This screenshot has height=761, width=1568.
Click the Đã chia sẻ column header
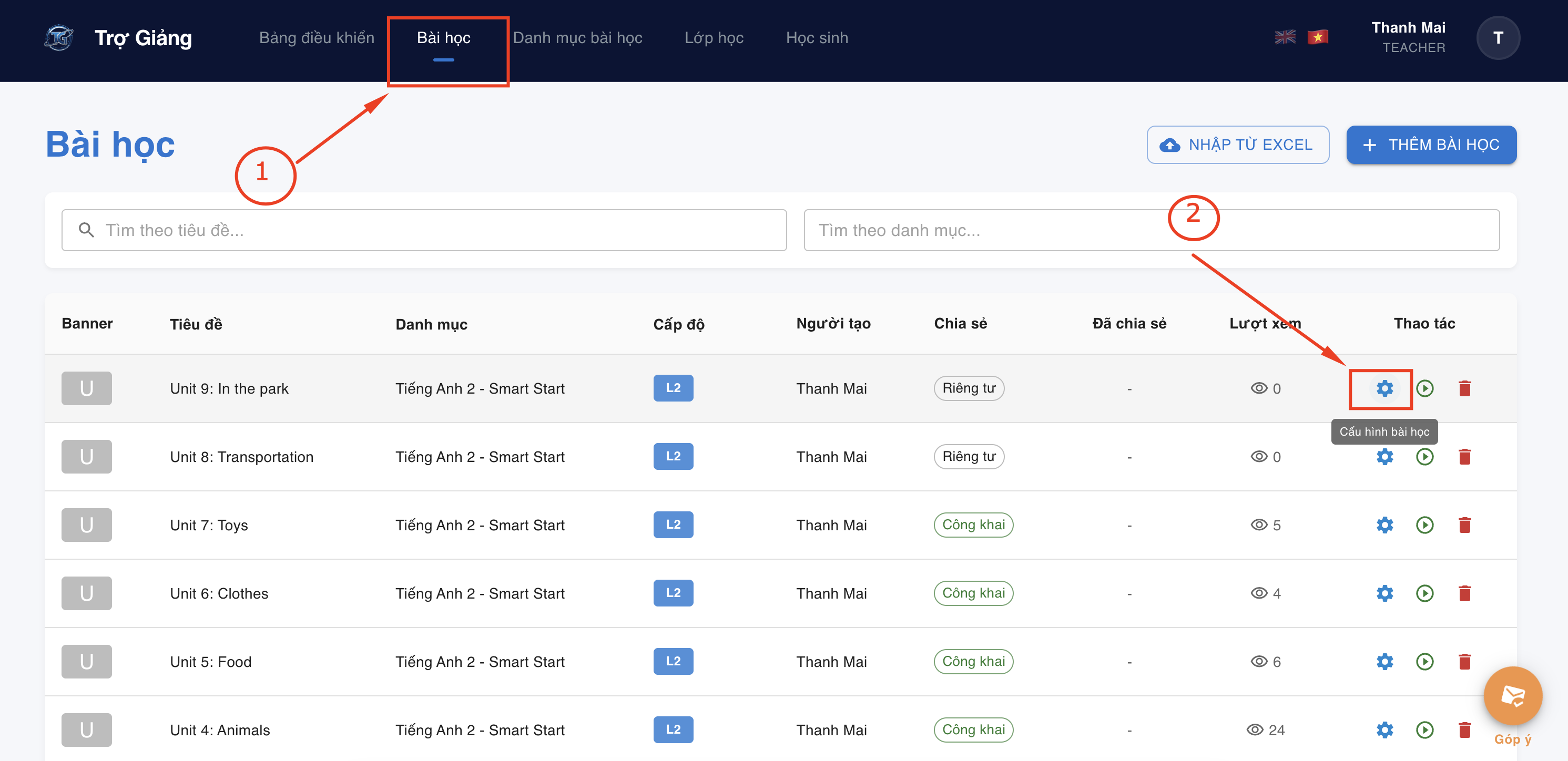coord(1129,324)
